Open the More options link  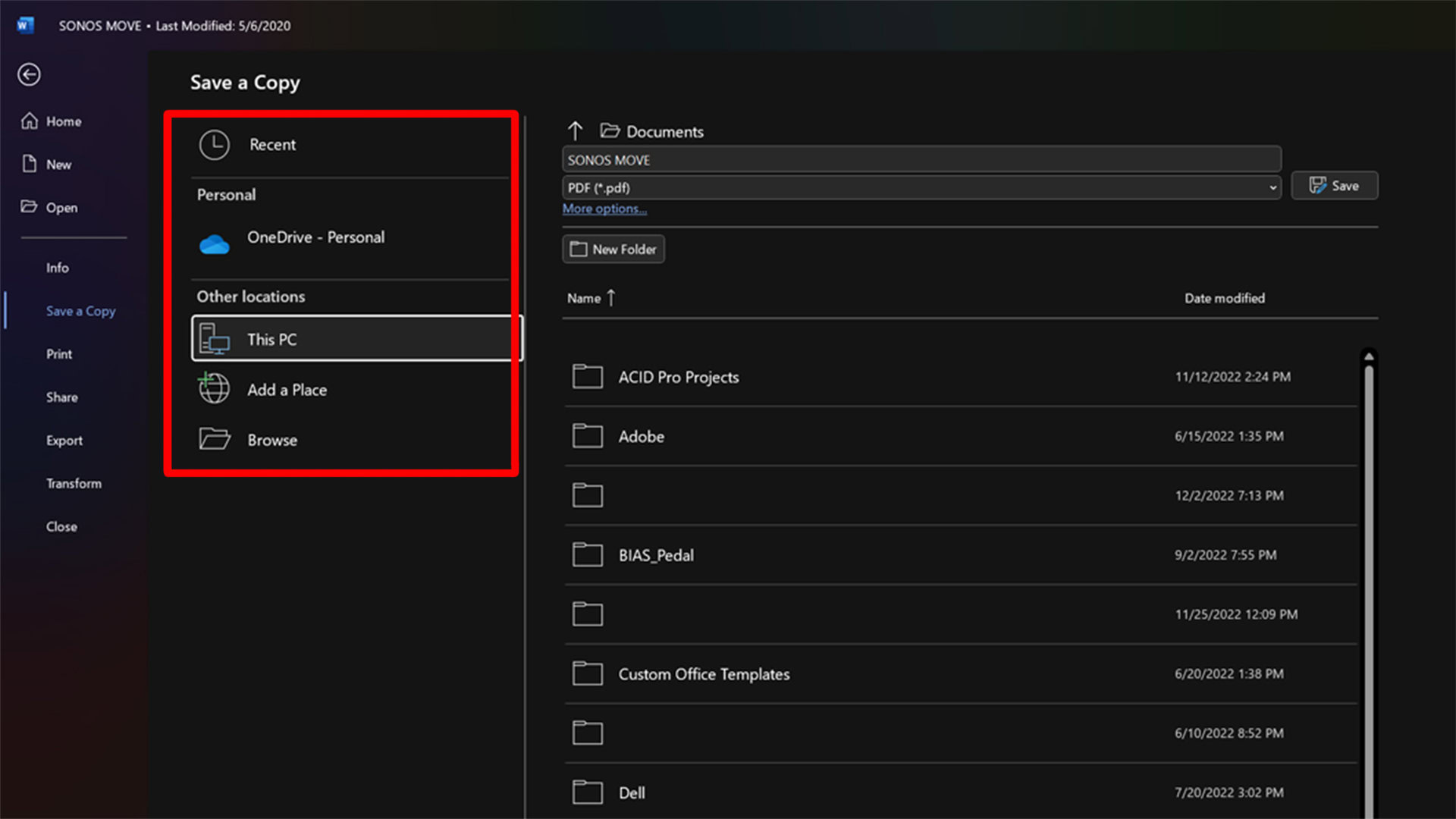point(604,209)
